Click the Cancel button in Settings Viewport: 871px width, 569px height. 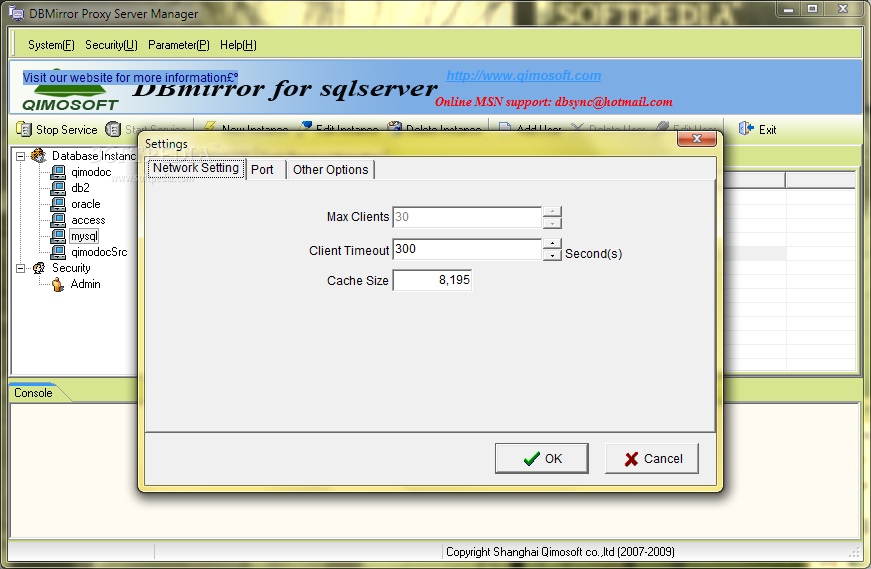[x=652, y=458]
